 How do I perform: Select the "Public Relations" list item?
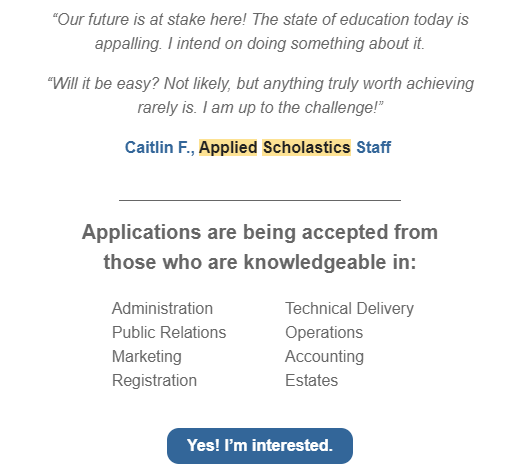[x=169, y=332]
